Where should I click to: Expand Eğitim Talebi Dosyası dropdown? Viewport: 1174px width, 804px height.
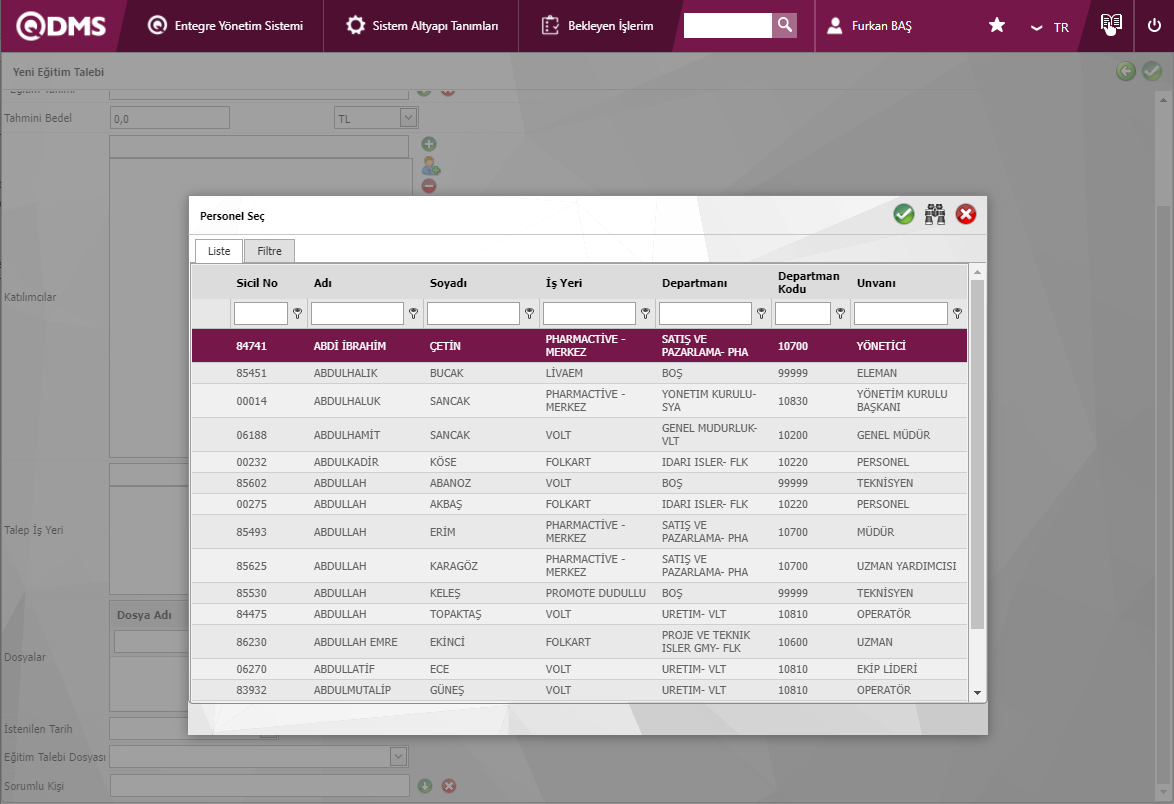click(399, 757)
